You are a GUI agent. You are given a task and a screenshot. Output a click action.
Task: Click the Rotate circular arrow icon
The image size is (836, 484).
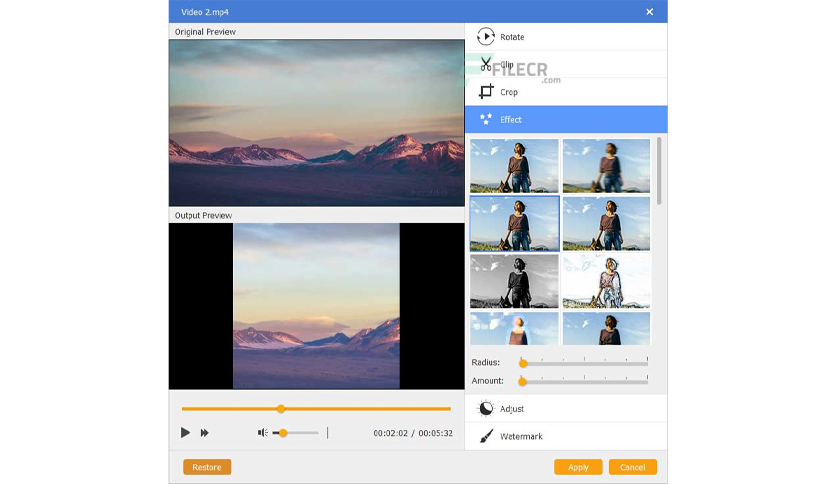pos(485,37)
